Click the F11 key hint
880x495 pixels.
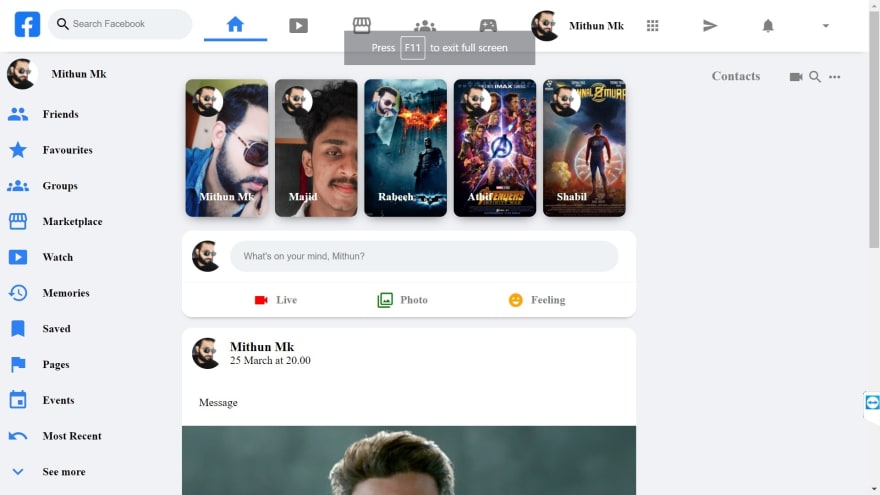point(412,48)
